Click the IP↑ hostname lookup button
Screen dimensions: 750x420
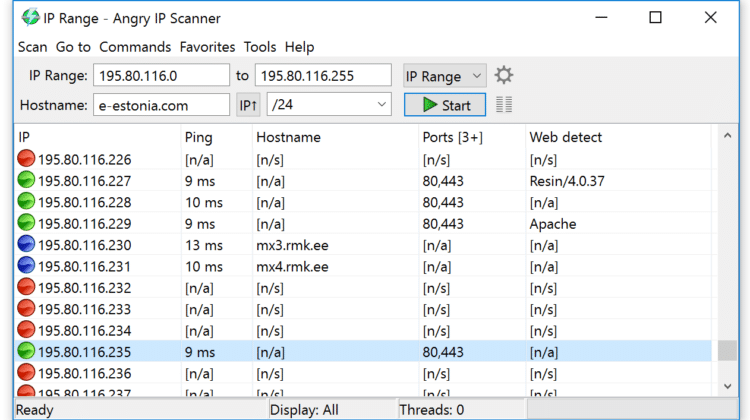(248, 105)
